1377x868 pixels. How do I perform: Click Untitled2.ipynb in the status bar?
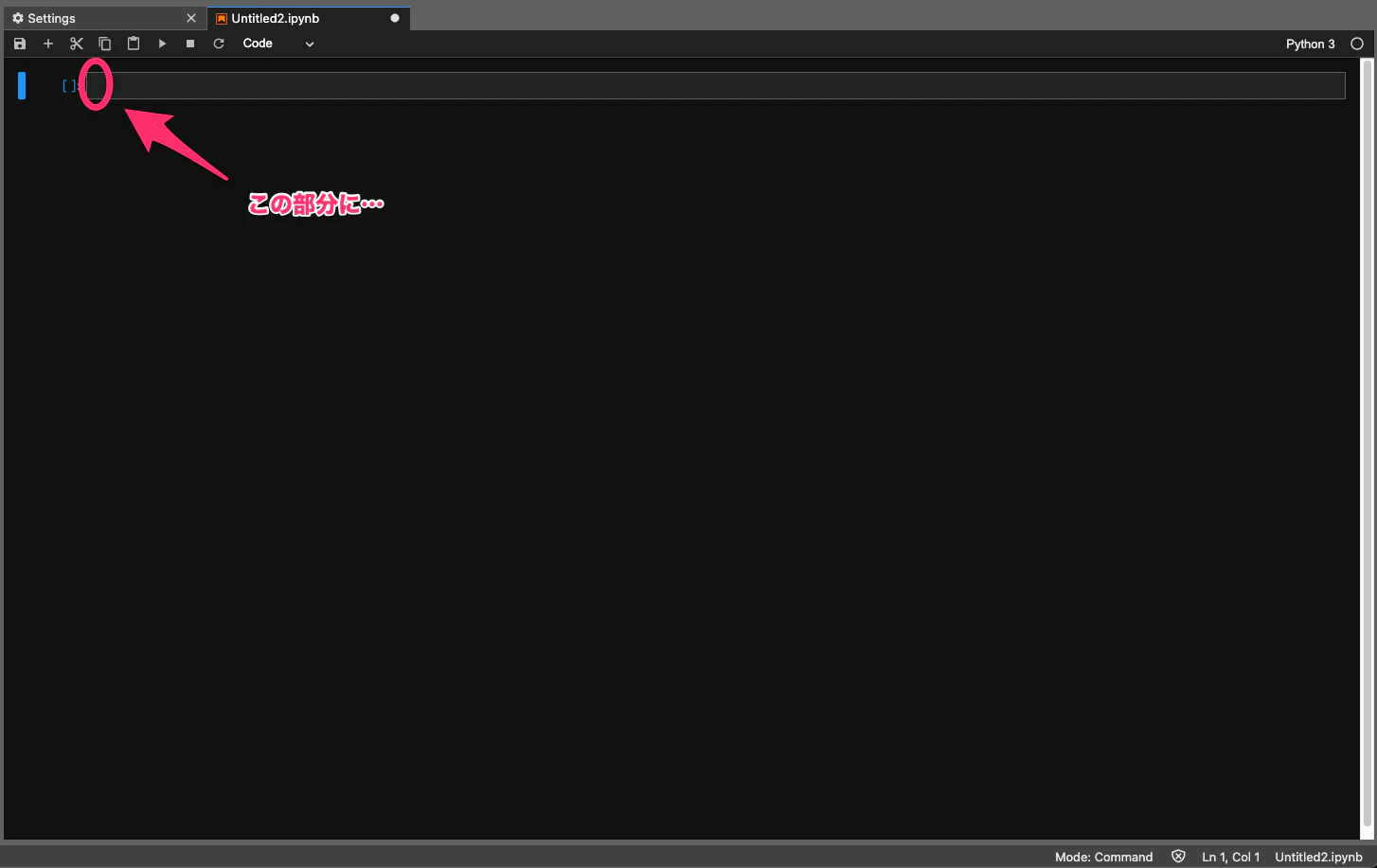point(1318,857)
